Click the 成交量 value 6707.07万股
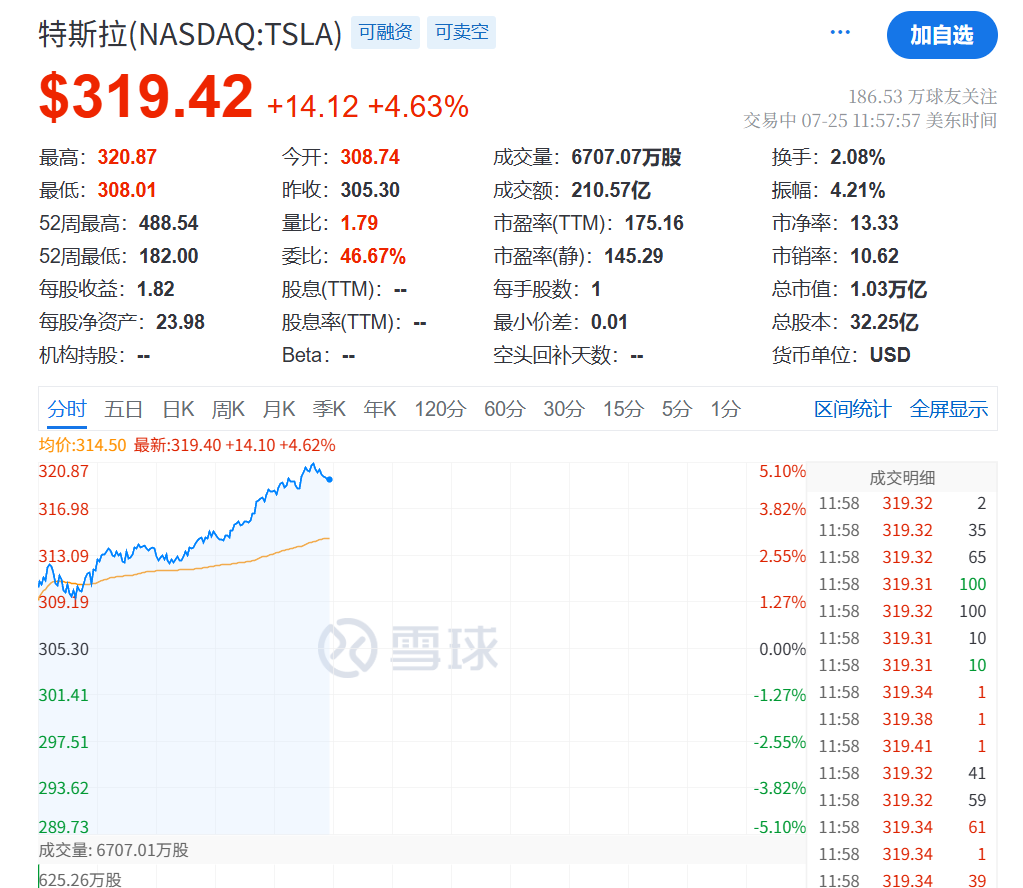The image size is (1023, 888). [x=626, y=157]
